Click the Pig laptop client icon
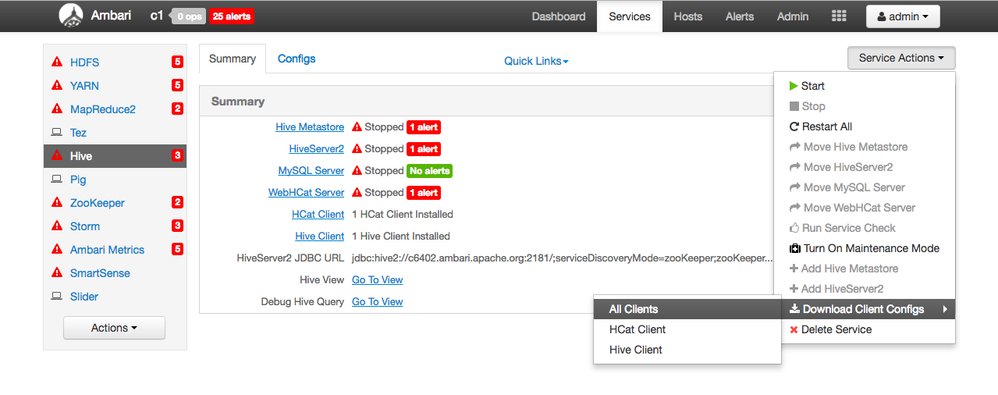Viewport: 998px width, 395px height. click(57, 180)
